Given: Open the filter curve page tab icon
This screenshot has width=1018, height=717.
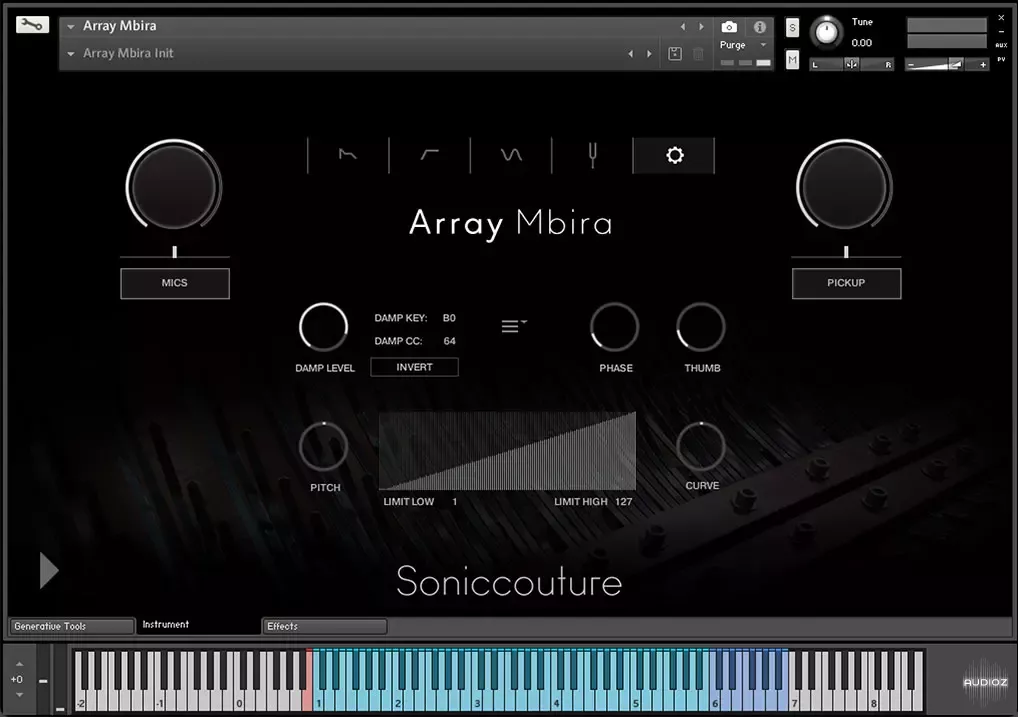Looking at the screenshot, I should pos(429,155).
